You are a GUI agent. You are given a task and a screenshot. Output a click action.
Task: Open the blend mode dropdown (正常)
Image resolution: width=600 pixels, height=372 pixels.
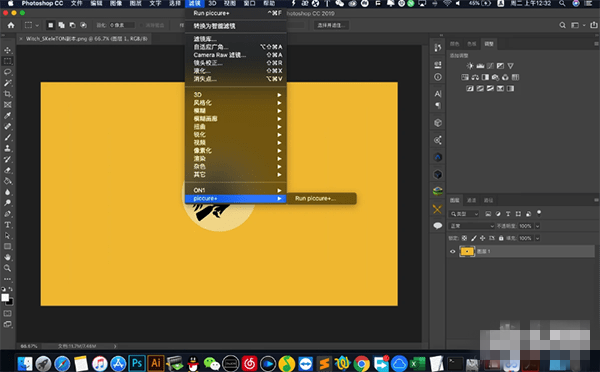[x=472, y=226]
